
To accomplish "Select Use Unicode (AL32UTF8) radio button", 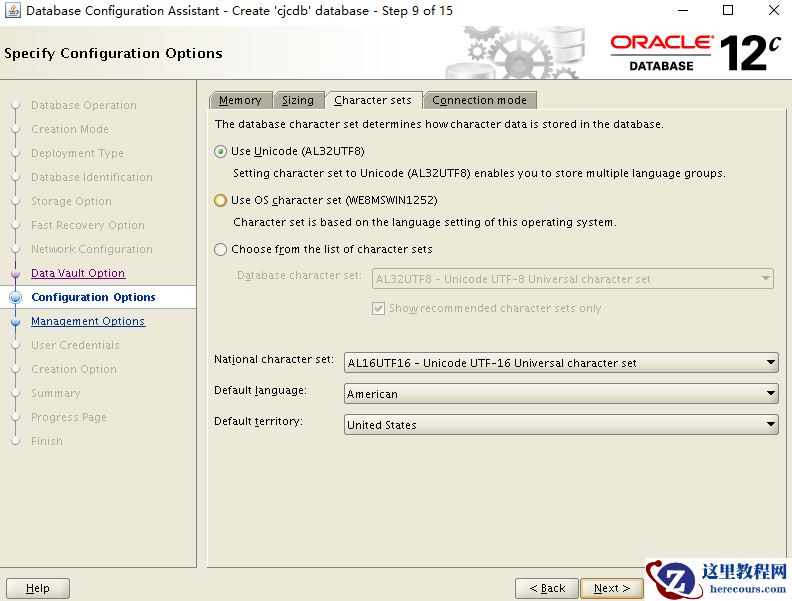I will (220, 152).
